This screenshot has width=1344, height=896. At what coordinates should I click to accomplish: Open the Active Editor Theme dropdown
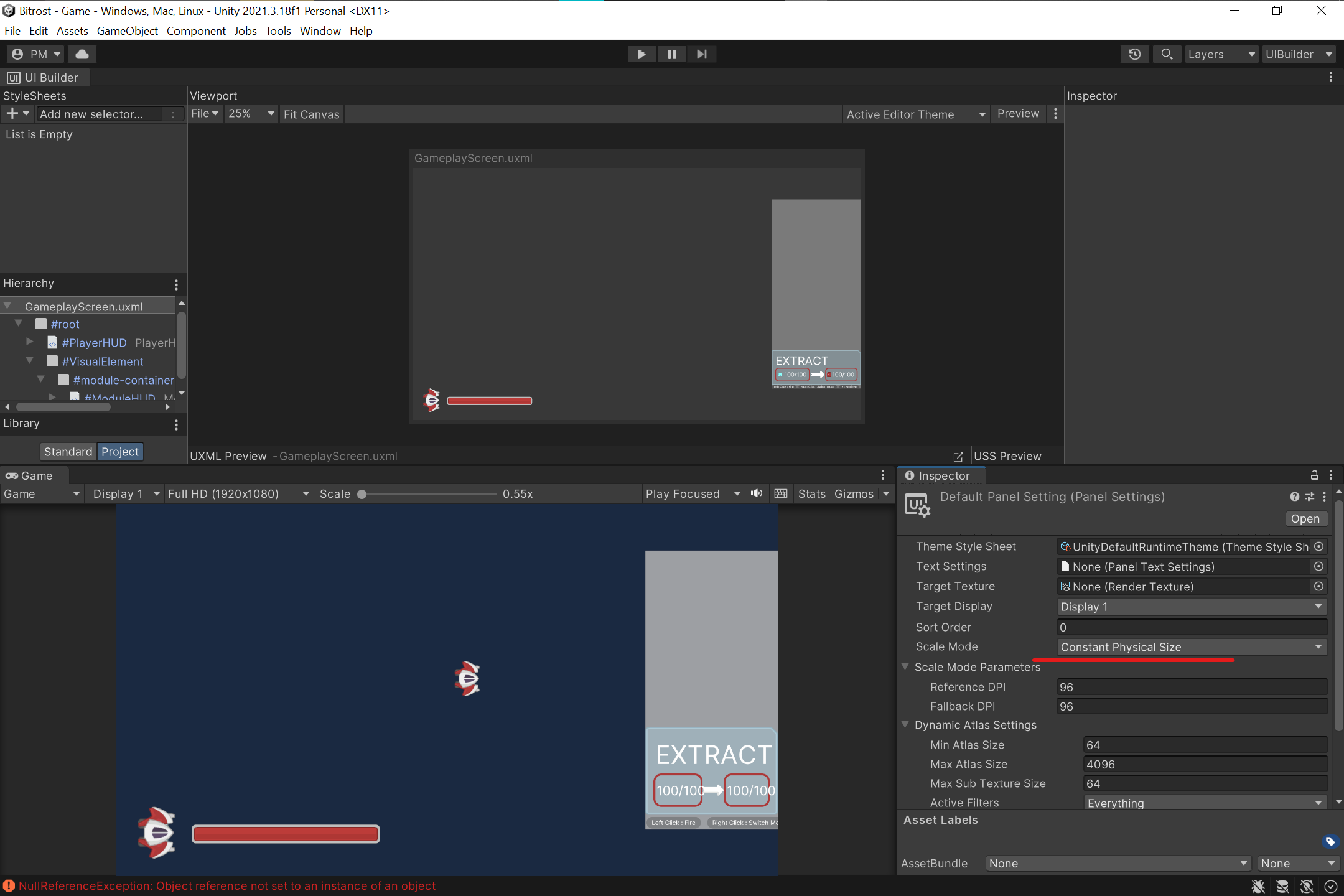pos(915,114)
